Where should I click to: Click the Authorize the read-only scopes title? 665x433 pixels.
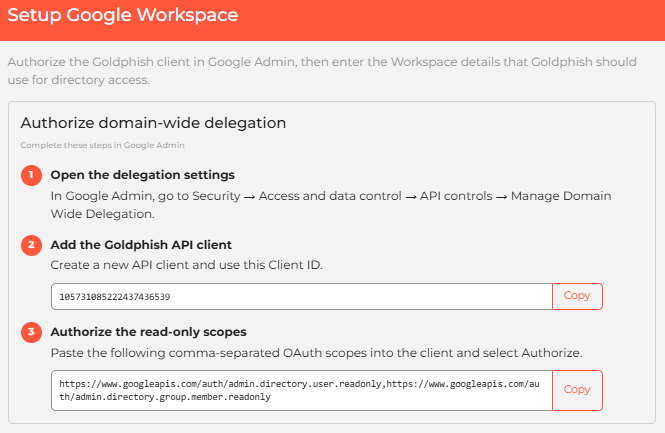point(148,332)
